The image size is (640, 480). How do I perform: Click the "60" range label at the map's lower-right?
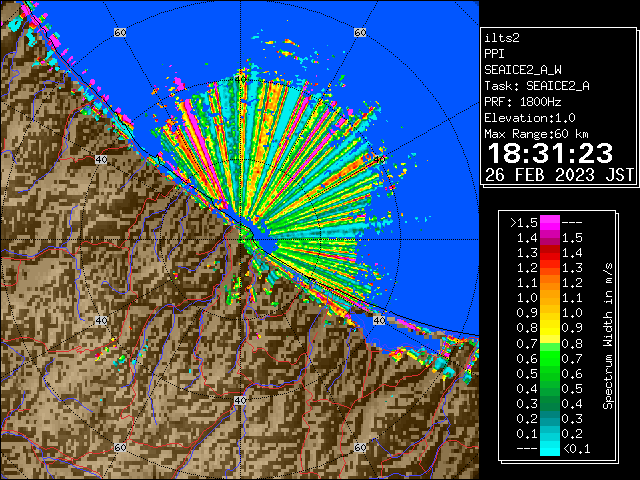coord(360,447)
